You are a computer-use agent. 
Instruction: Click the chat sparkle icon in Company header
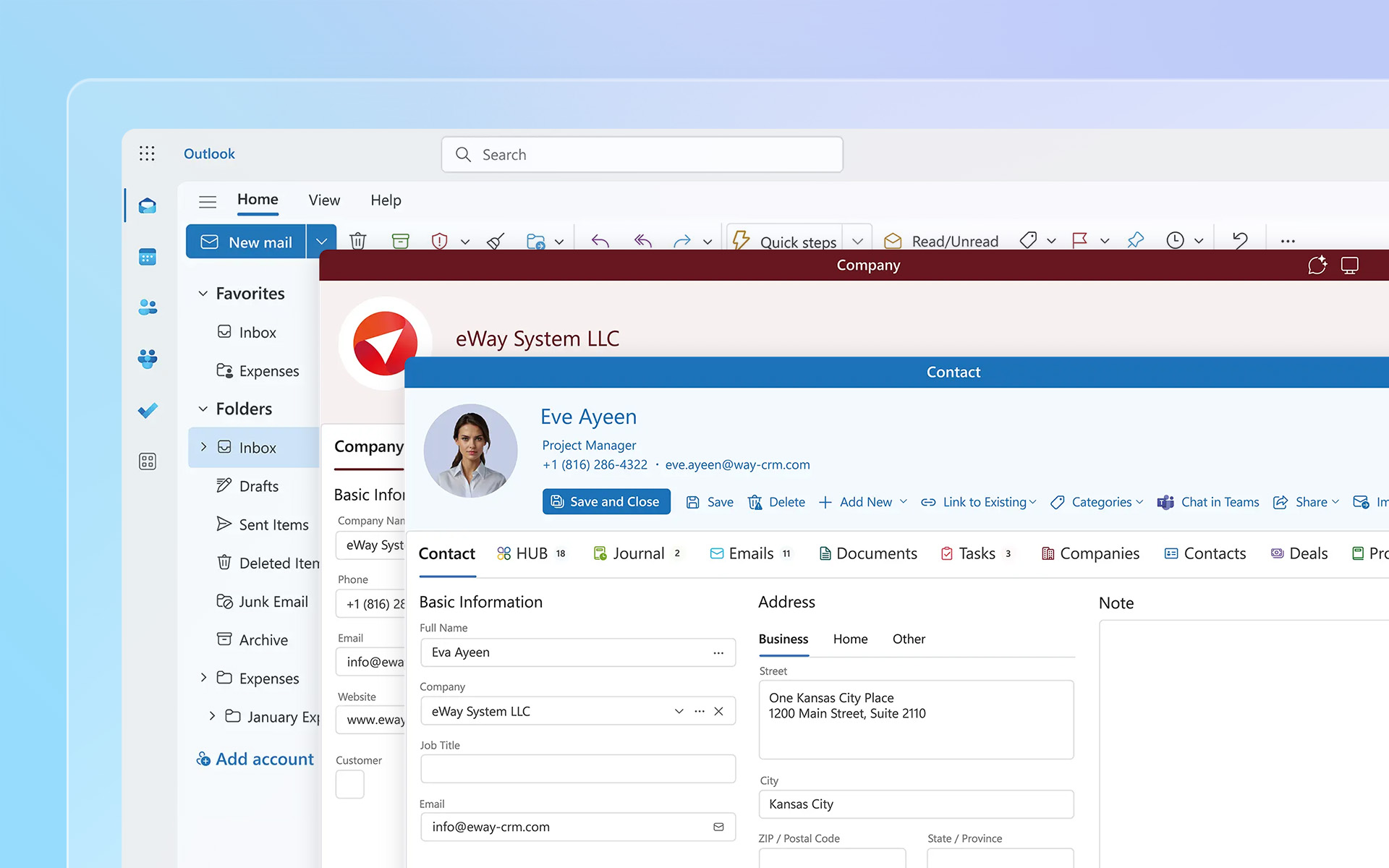click(x=1317, y=265)
